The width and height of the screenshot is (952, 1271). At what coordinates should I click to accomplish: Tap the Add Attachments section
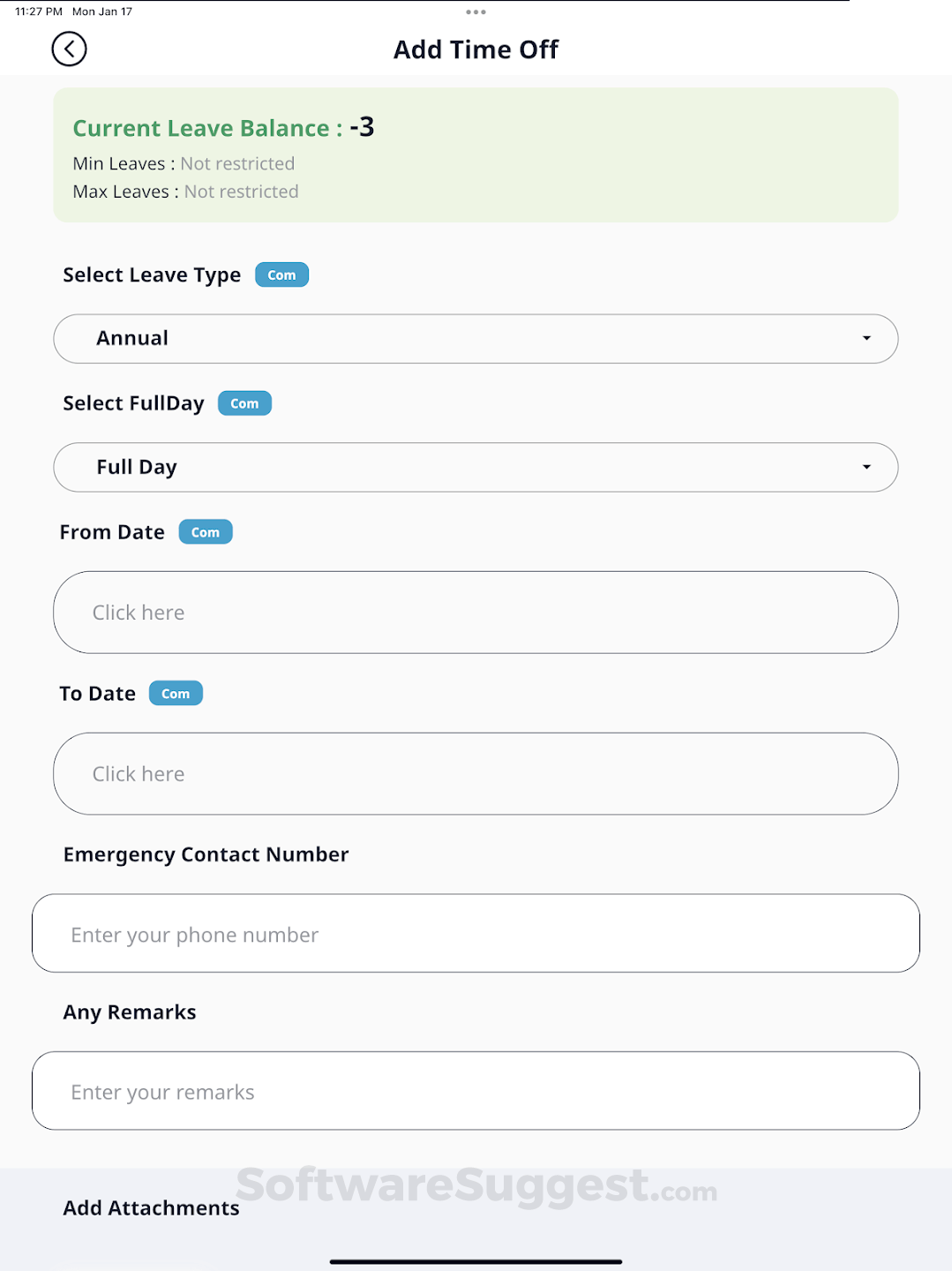151,1208
